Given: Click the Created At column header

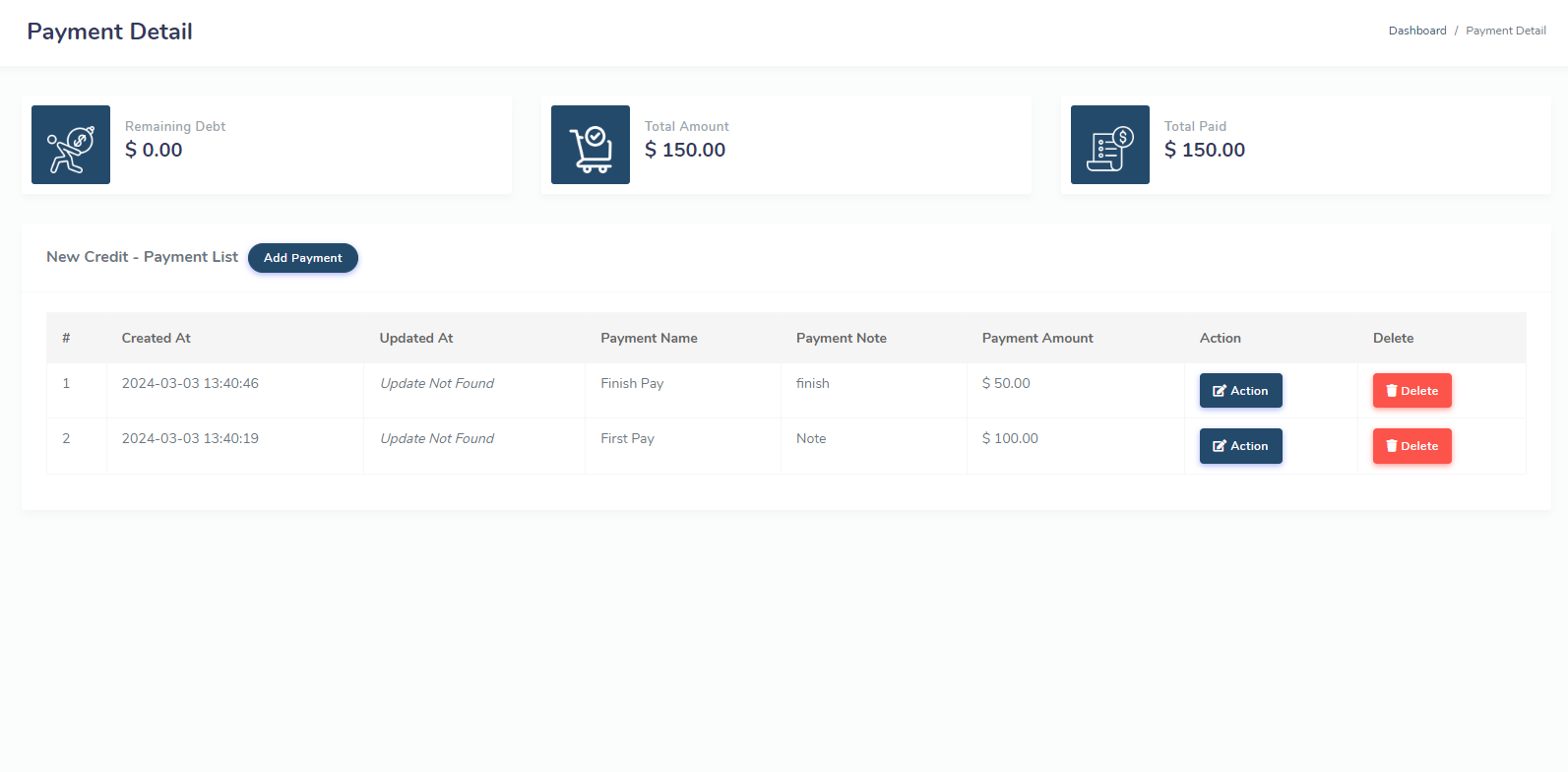Looking at the screenshot, I should click(x=156, y=338).
